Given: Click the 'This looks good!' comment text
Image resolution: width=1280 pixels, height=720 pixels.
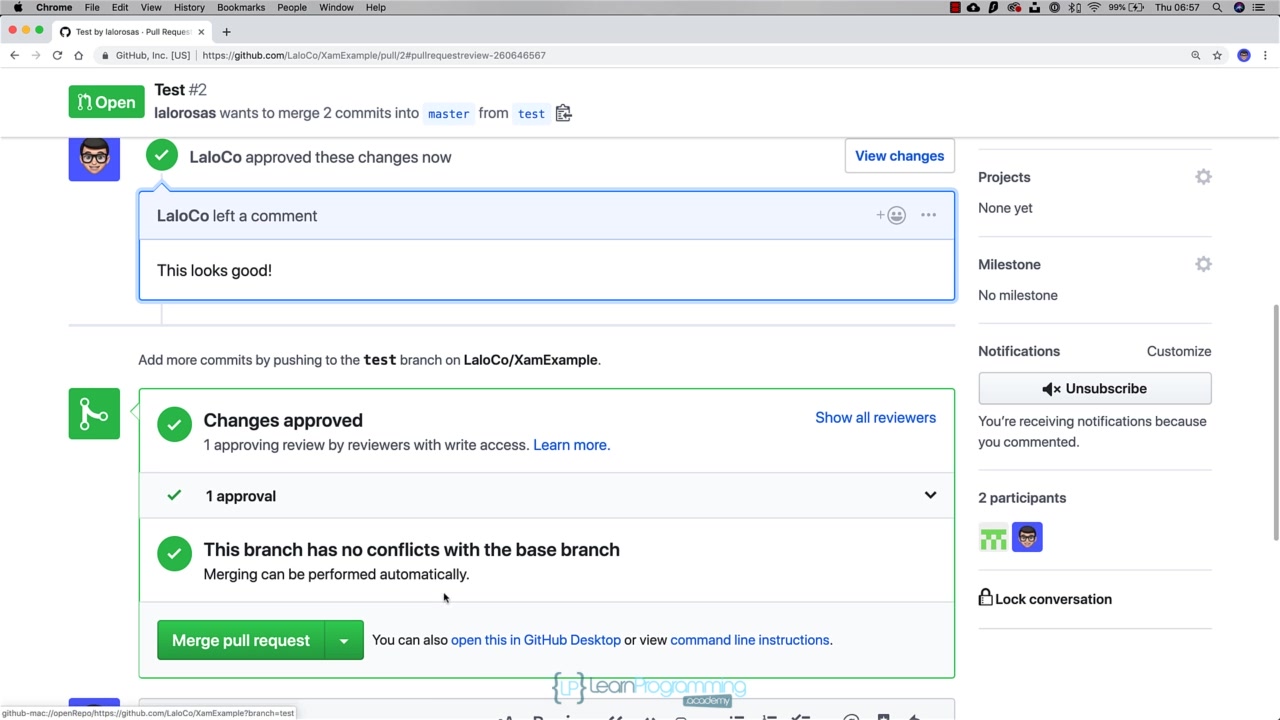Looking at the screenshot, I should point(214,271).
